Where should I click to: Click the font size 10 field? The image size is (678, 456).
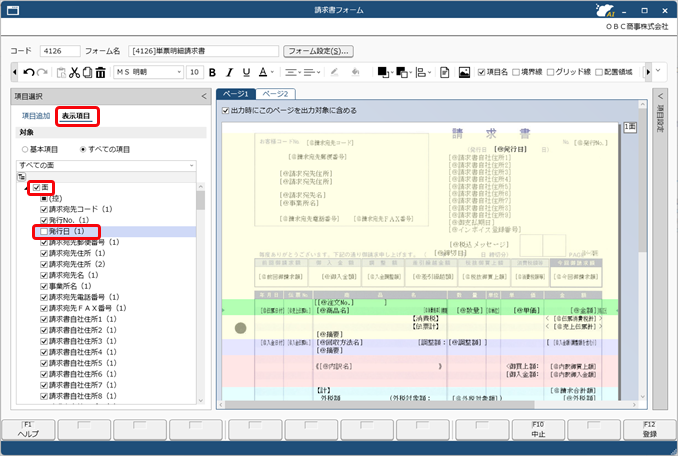pyautogui.click(x=195, y=72)
